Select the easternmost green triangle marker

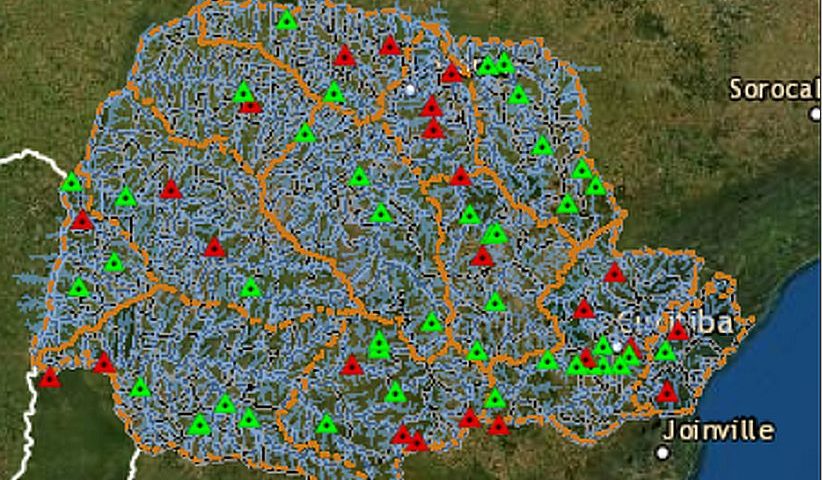[x=665, y=351]
